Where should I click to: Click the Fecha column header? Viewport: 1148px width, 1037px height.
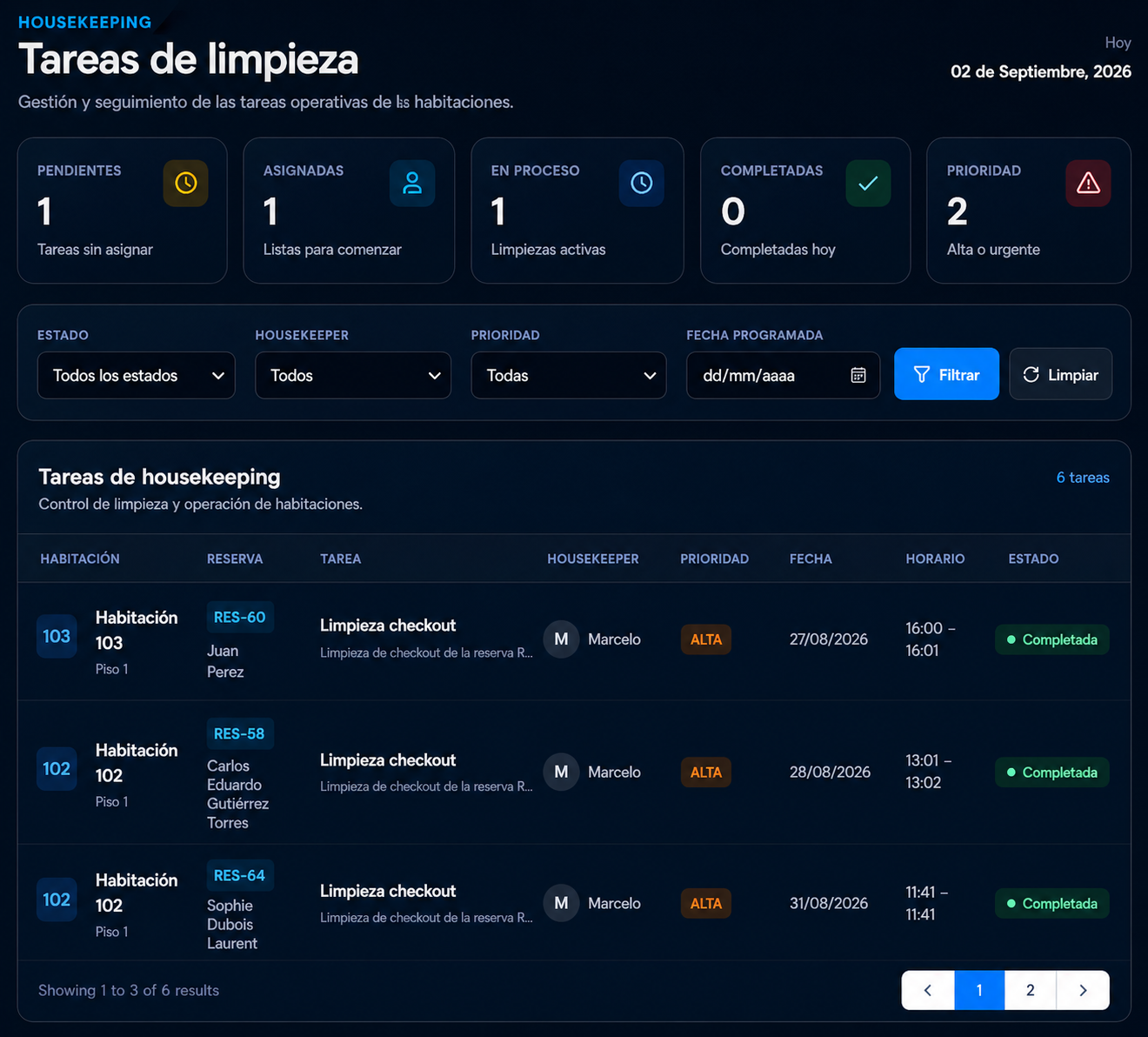(x=811, y=559)
